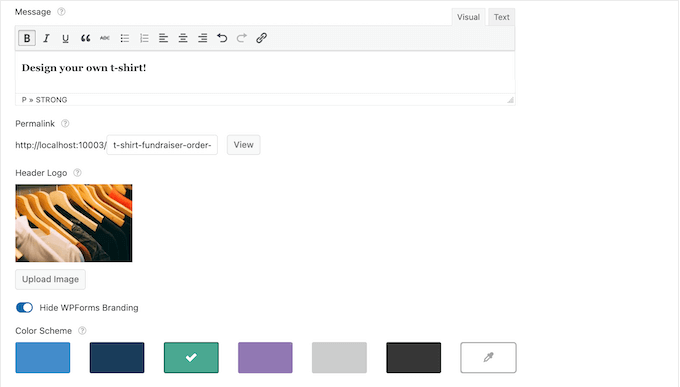The height and width of the screenshot is (387, 680).
Task: Redo the last edit
Action: (x=242, y=38)
